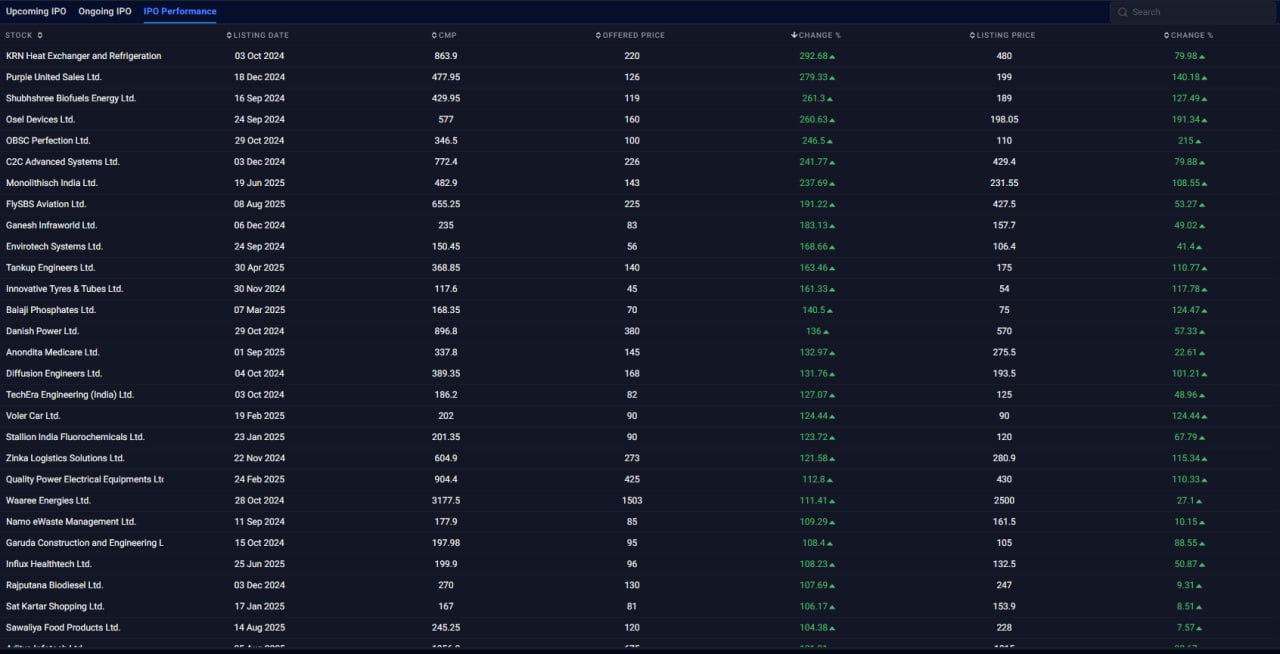Select Zinka Logistics Solutions Ltd. entry
This screenshot has height=654, width=1280.
pyautogui.click(x=65, y=458)
